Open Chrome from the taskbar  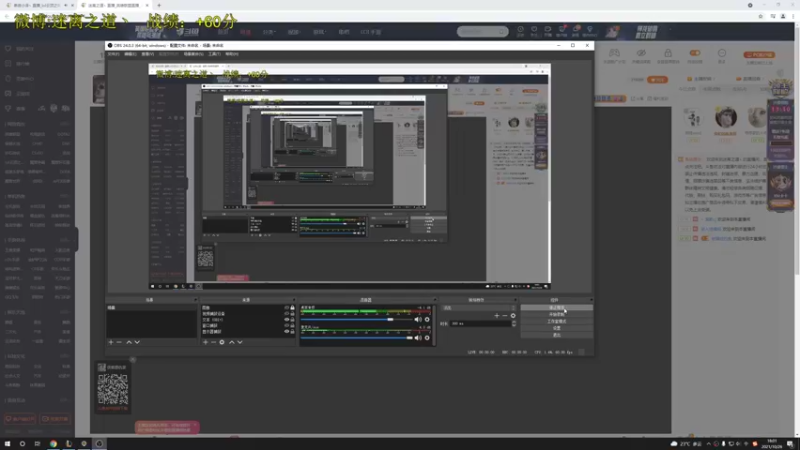[x=53, y=444]
